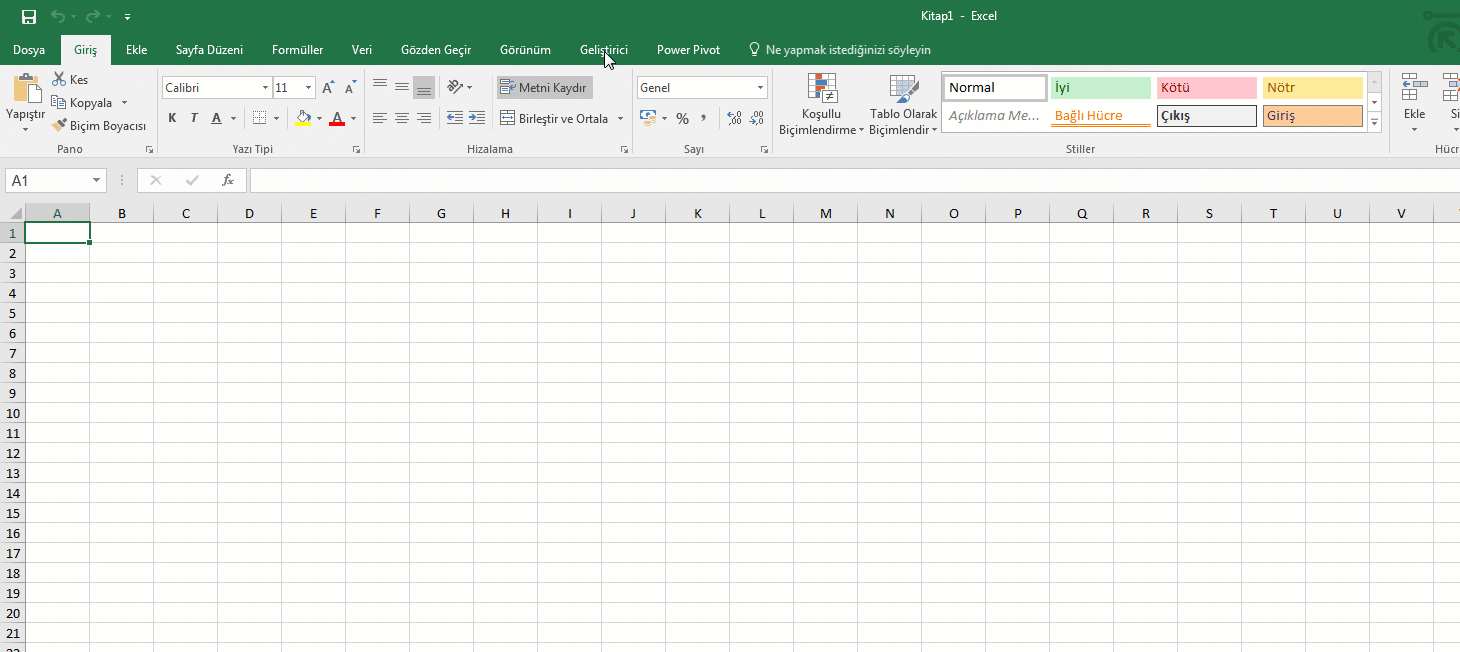Open Koşullu Biçimlendirme conditional formatting
1460x652 pixels.
[822, 106]
